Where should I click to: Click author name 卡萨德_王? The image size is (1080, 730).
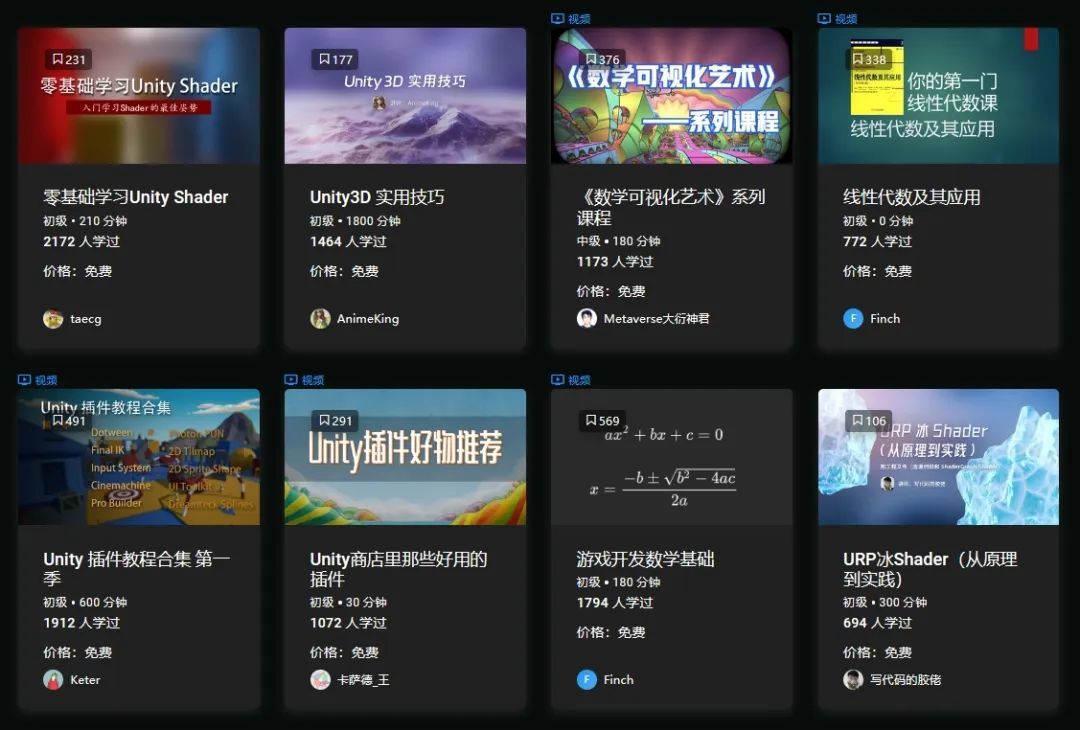tap(363, 680)
